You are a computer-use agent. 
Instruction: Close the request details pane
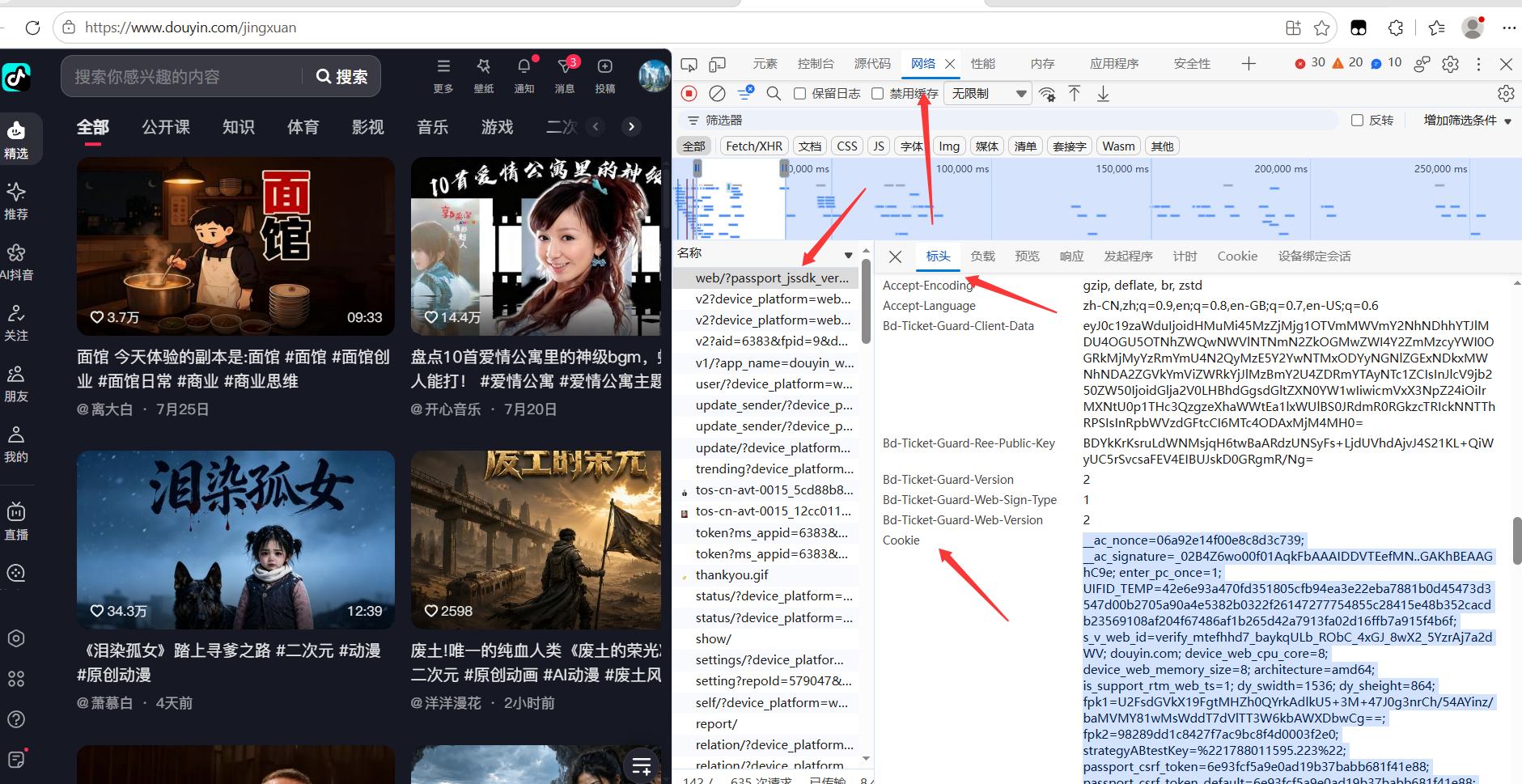click(895, 256)
